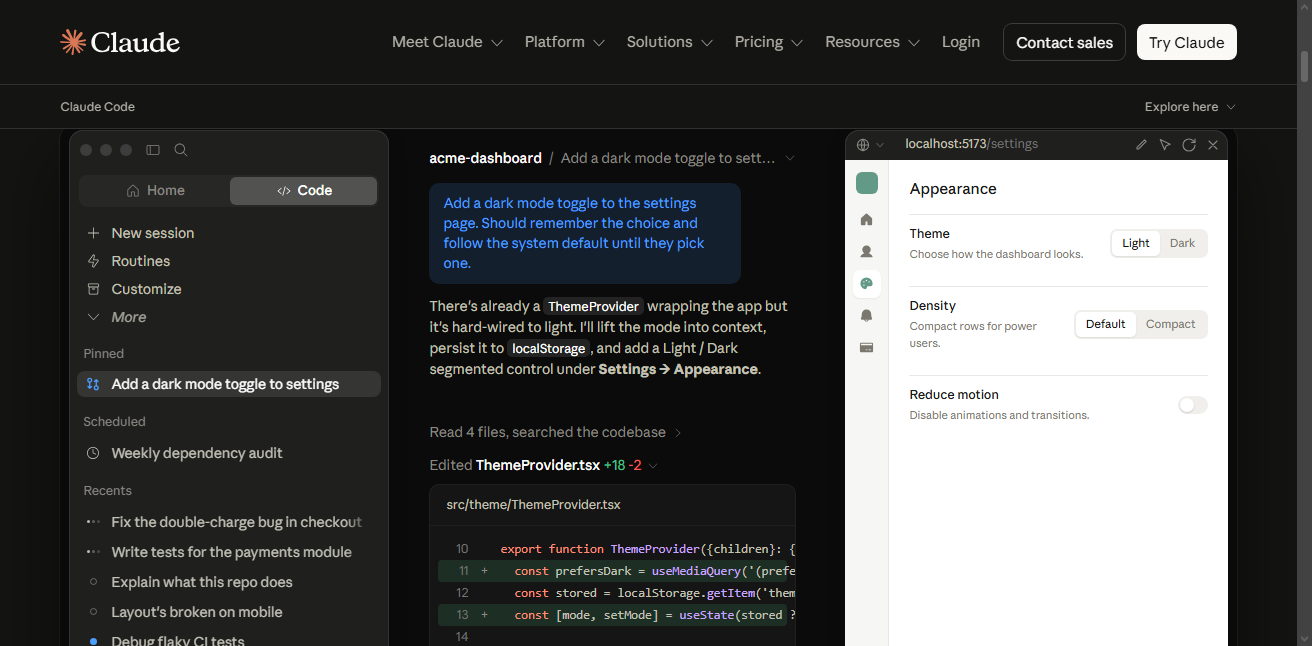The image size is (1312, 646).
Task: Reload the localhost preview page
Action: 1189,145
